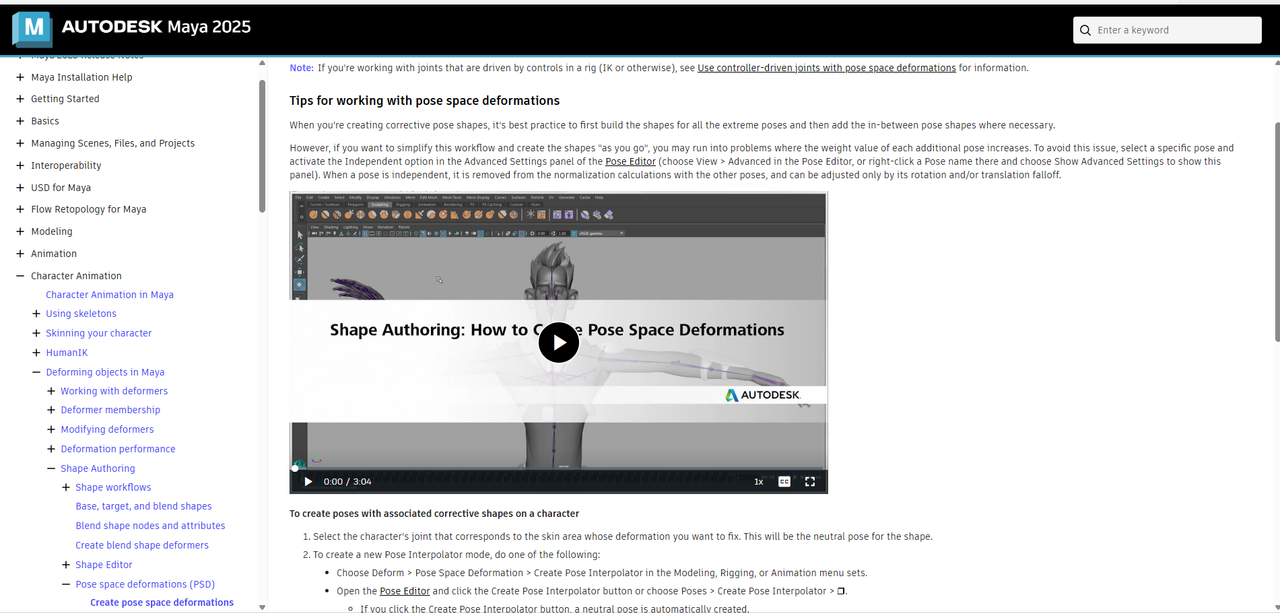Click the Shape Authoring label
This screenshot has height=613, width=1280.
click(x=98, y=468)
